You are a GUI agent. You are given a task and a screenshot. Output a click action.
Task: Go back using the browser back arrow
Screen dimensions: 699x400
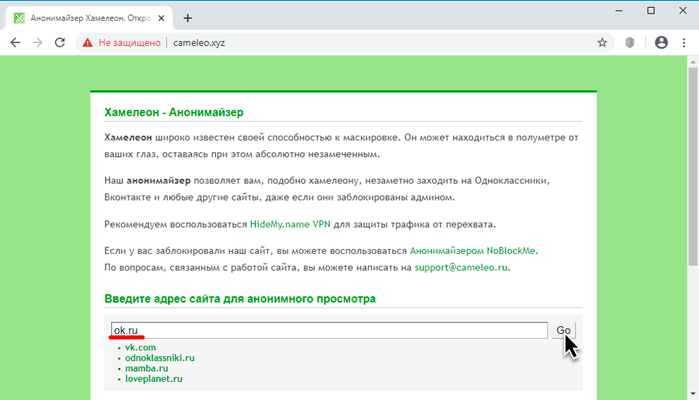[x=15, y=43]
